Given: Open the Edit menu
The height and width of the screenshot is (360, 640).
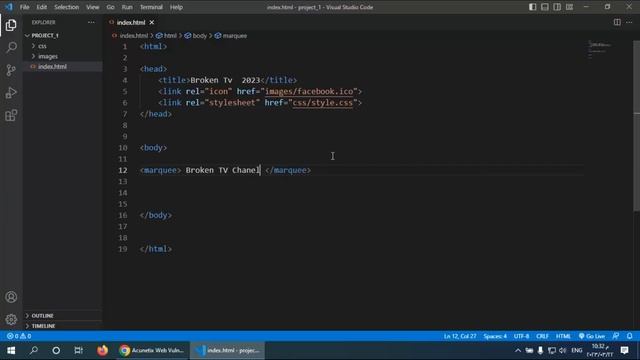Looking at the screenshot, I should pyautogui.click(x=42, y=7).
